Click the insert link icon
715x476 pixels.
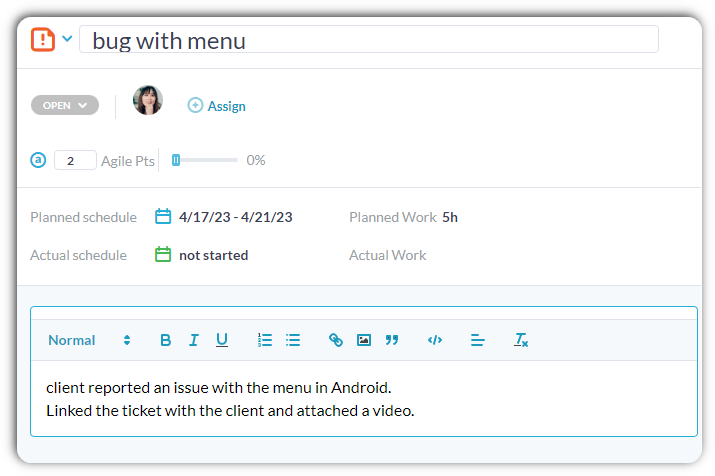[x=336, y=340]
